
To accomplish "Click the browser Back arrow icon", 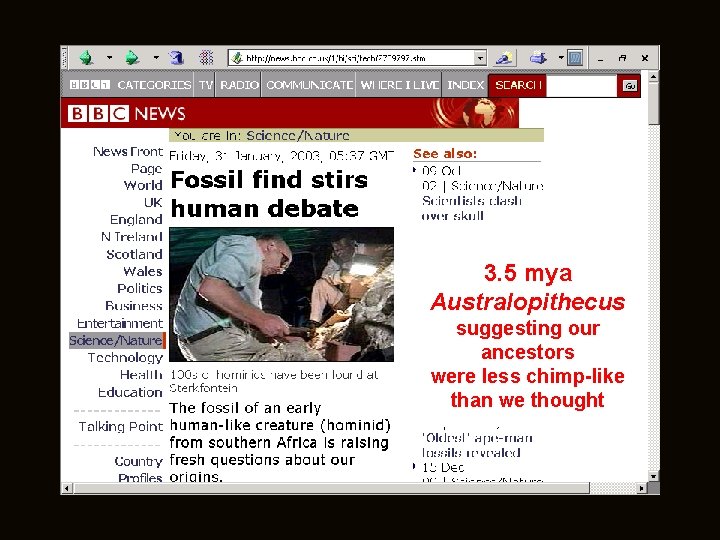I will click(87, 58).
